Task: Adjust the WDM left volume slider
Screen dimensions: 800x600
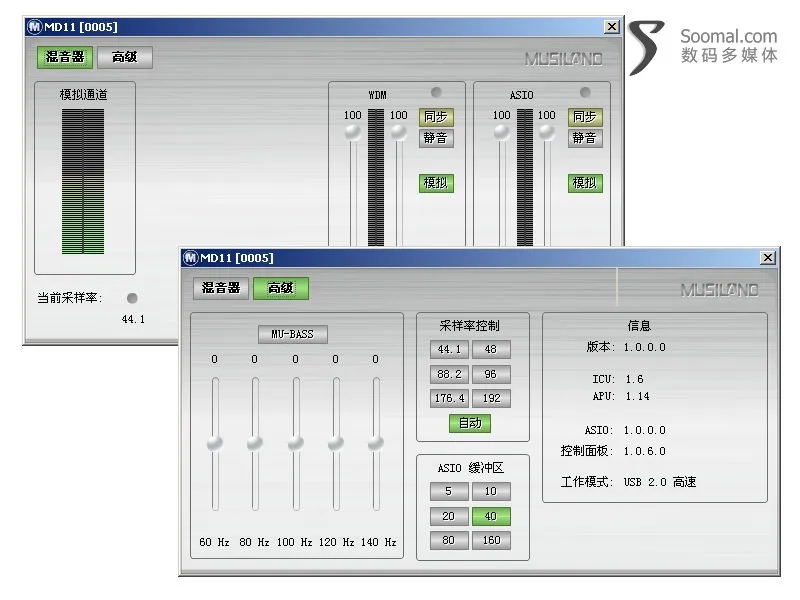Action: pos(353,133)
